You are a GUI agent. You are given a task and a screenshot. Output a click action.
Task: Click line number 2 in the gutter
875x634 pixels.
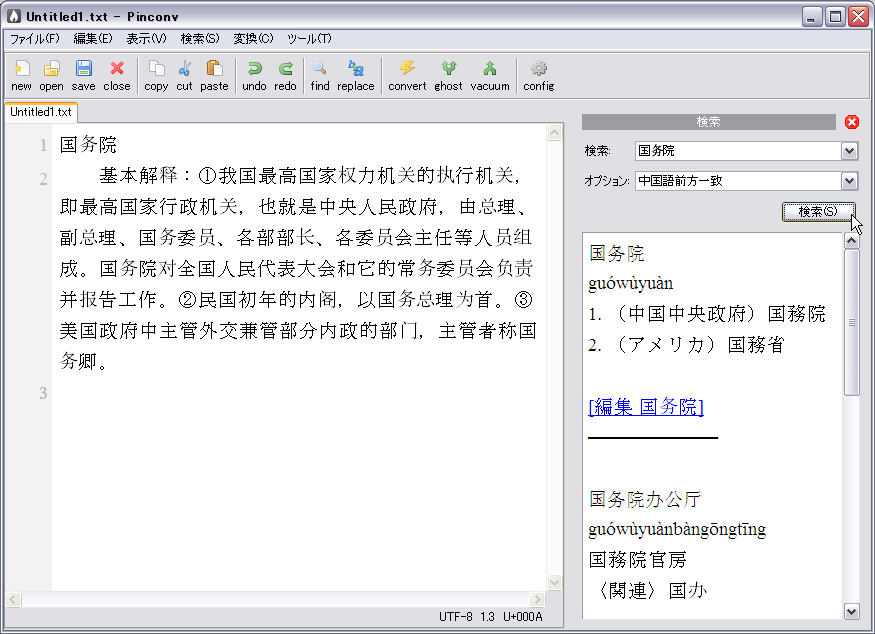(x=43, y=179)
